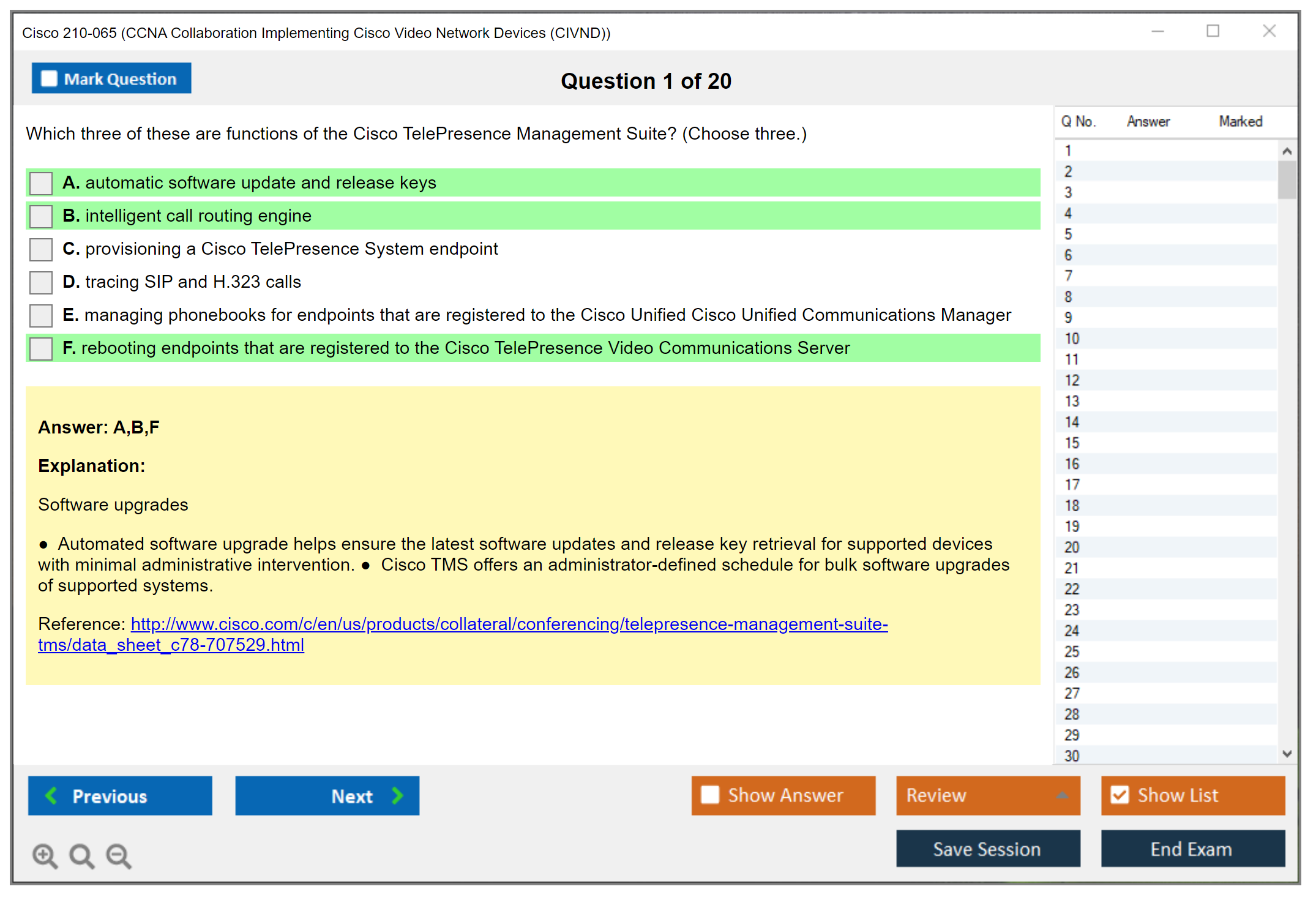1316x900 pixels.
Task: Select question 20 in list
Action: pyautogui.click(x=1072, y=547)
